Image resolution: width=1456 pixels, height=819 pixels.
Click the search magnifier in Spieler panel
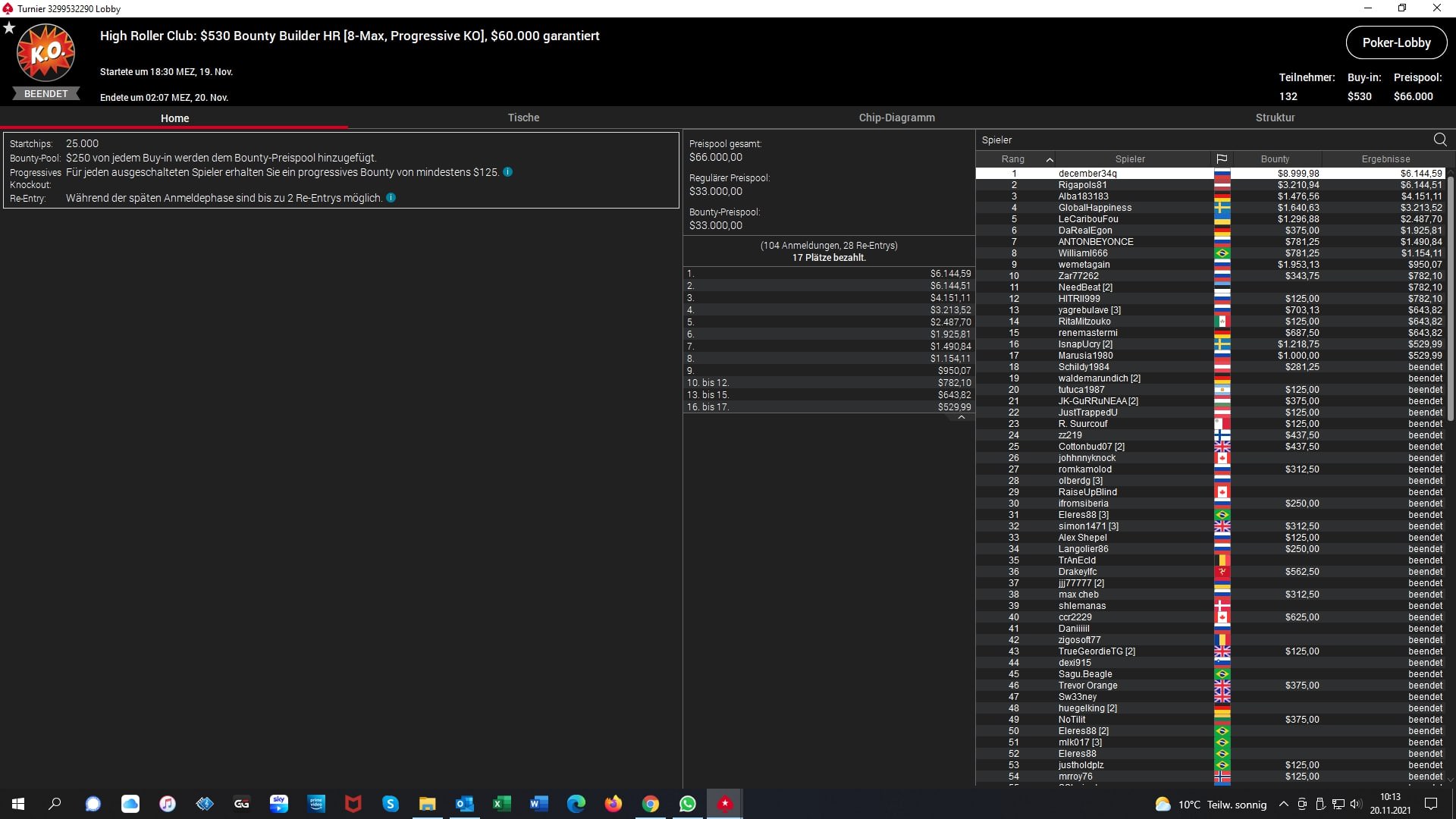(1440, 140)
